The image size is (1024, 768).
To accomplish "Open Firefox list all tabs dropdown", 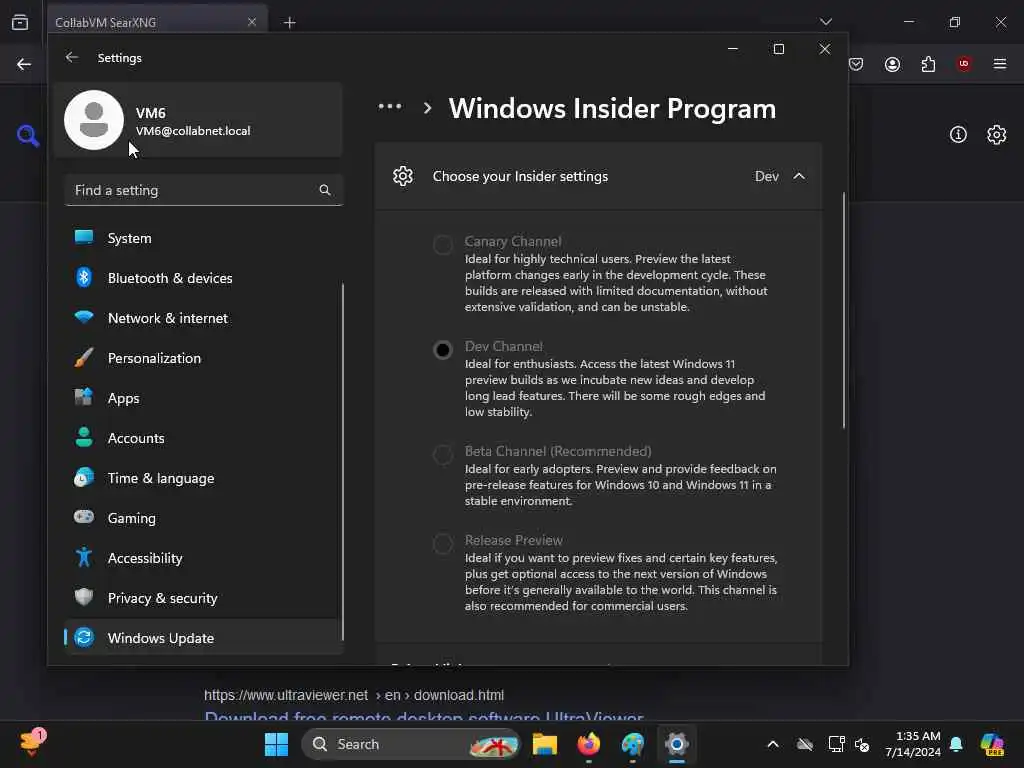I will (826, 22).
